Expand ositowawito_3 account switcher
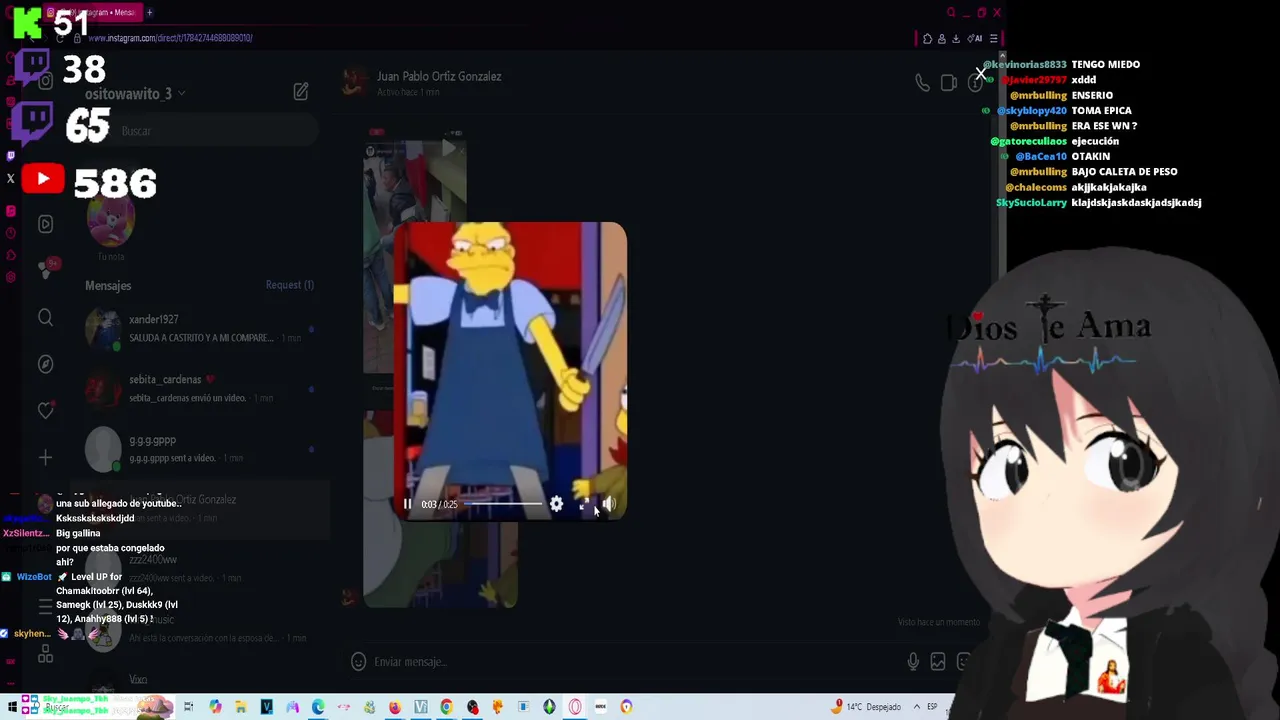The height and width of the screenshot is (720, 1280). tap(135, 93)
